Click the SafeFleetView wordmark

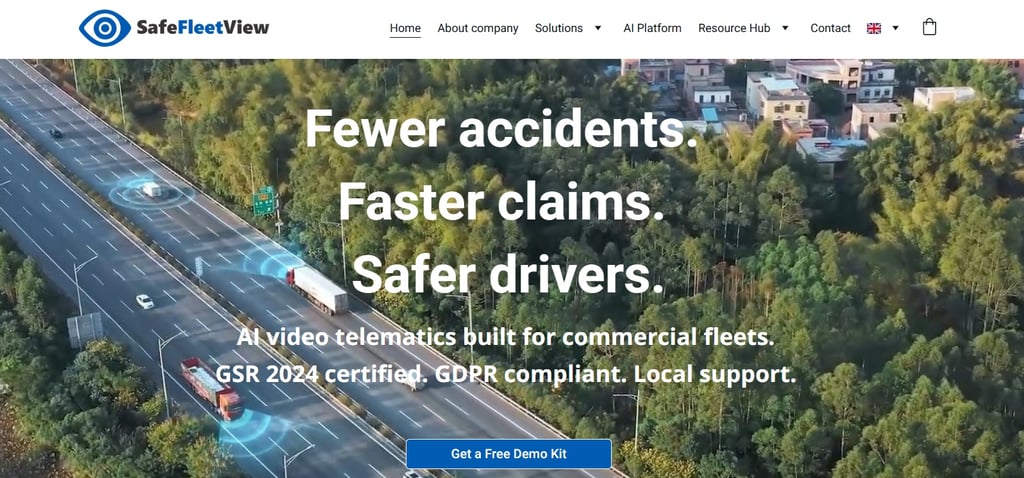point(202,27)
